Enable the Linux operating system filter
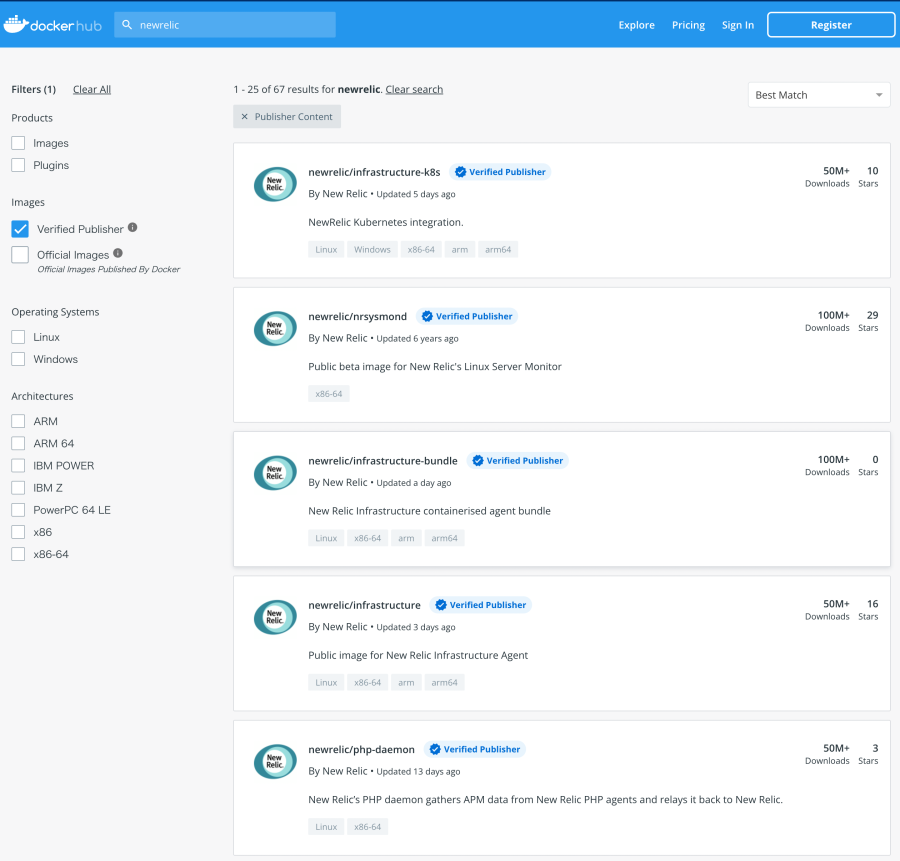The image size is (900, 861). pos(17,337)
